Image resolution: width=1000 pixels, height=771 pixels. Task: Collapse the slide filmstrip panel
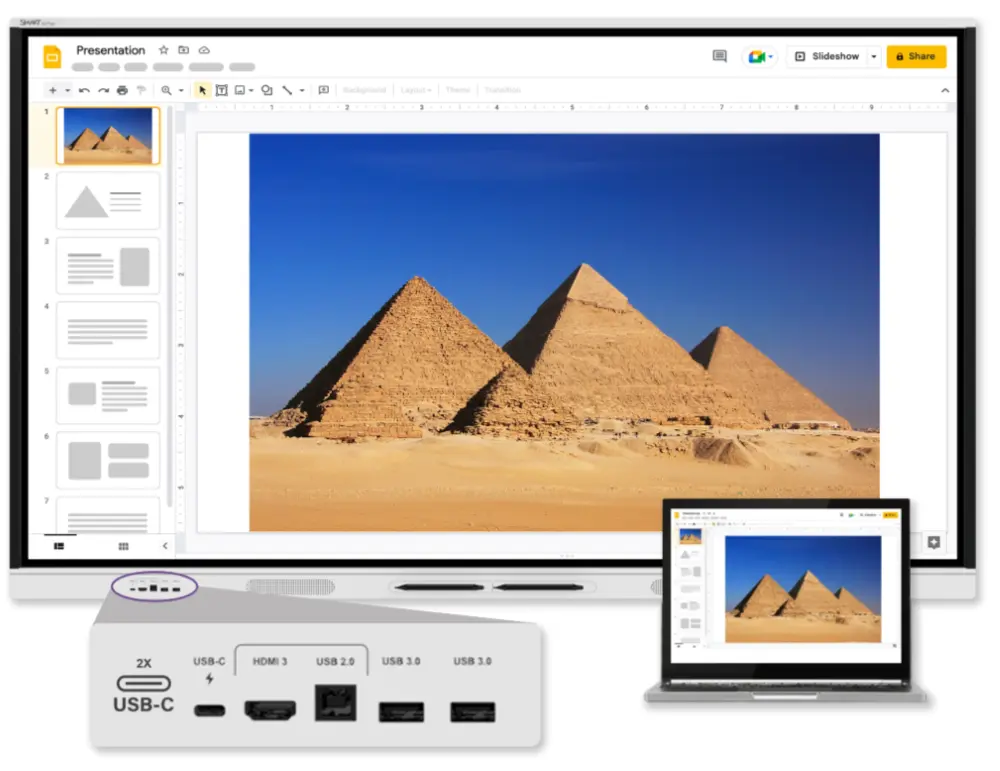coord(165,546)
